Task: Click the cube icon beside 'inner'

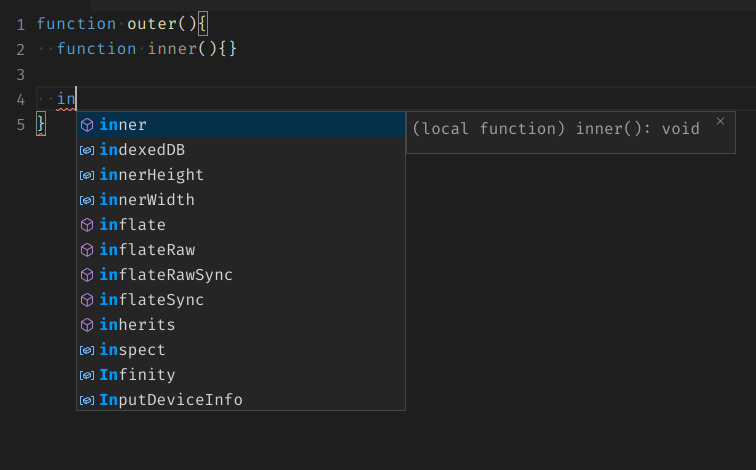Action: (x=87, y=125)
